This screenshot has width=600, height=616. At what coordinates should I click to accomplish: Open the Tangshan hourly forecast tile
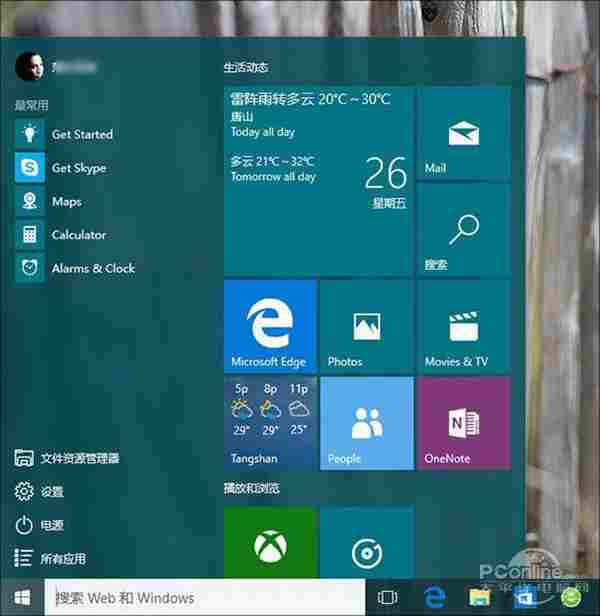click(269, 423)
